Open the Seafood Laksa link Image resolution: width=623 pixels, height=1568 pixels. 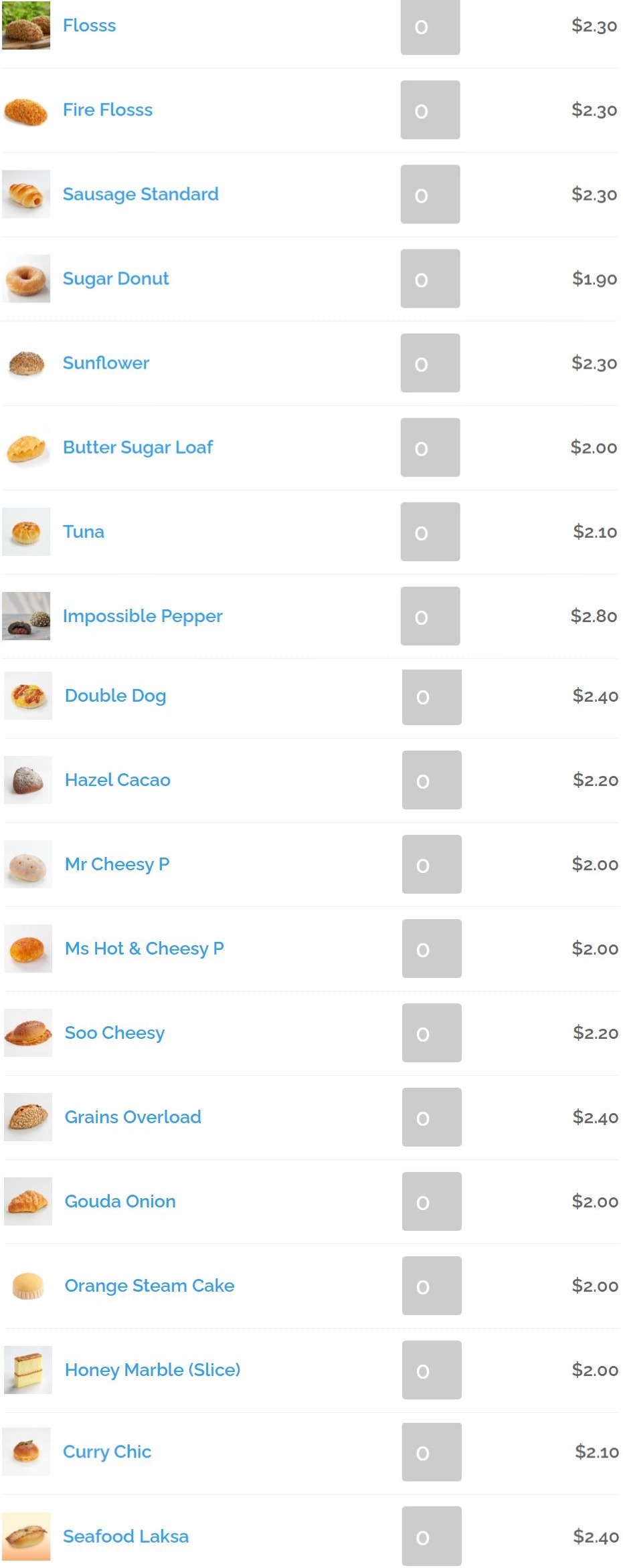(x=126, y=1536)
